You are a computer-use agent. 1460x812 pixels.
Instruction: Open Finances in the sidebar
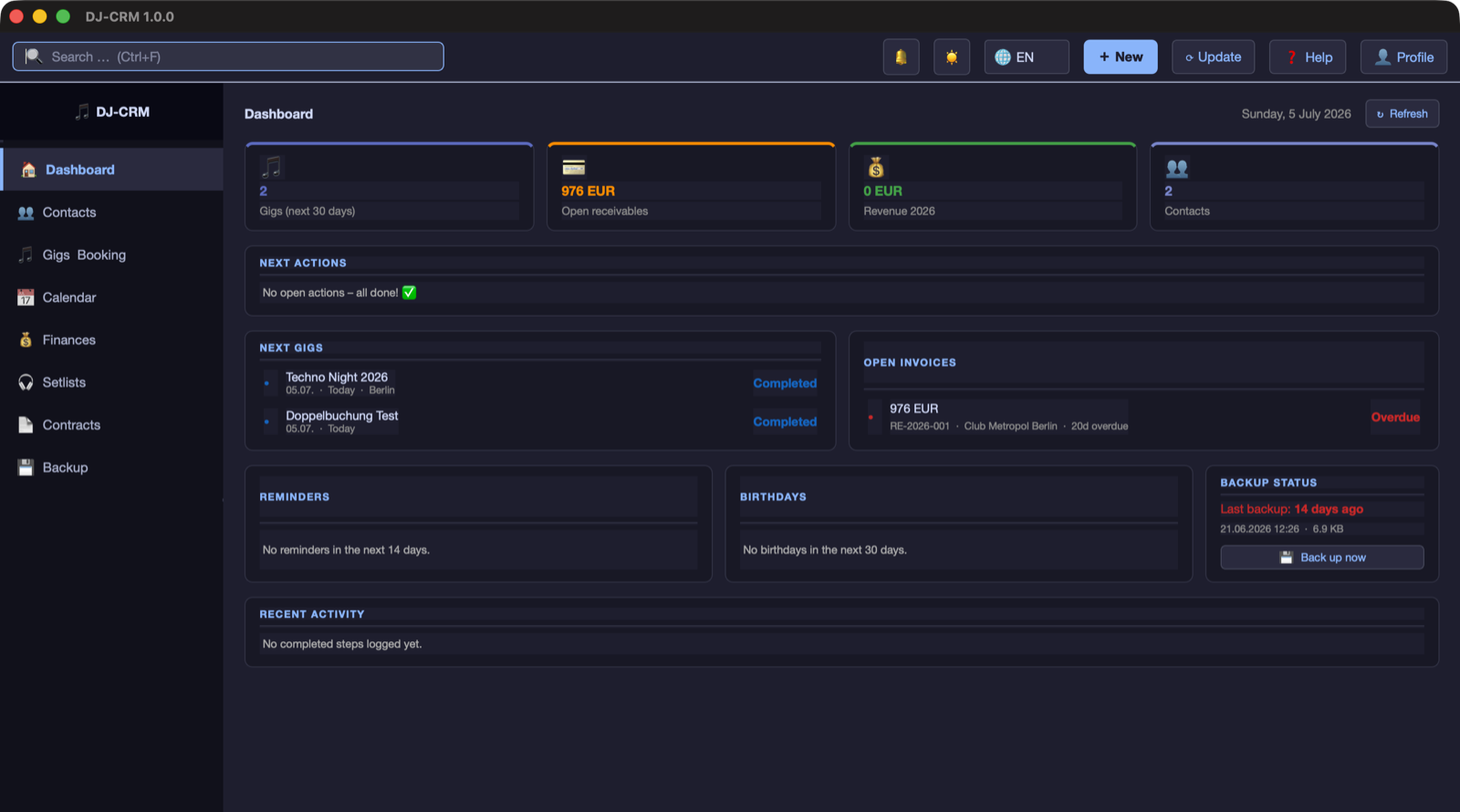[x=111, y=340]
